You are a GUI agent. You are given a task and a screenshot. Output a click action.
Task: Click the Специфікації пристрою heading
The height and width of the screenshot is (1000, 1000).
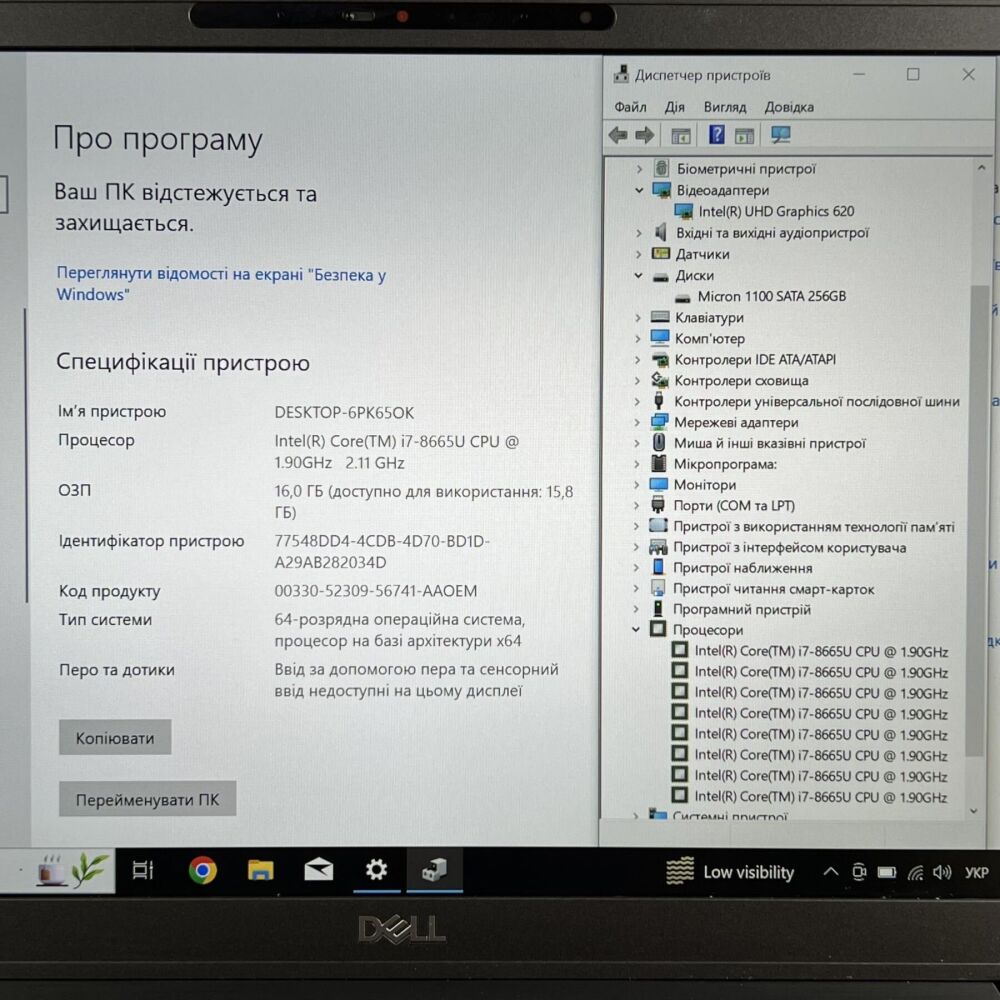183,362
